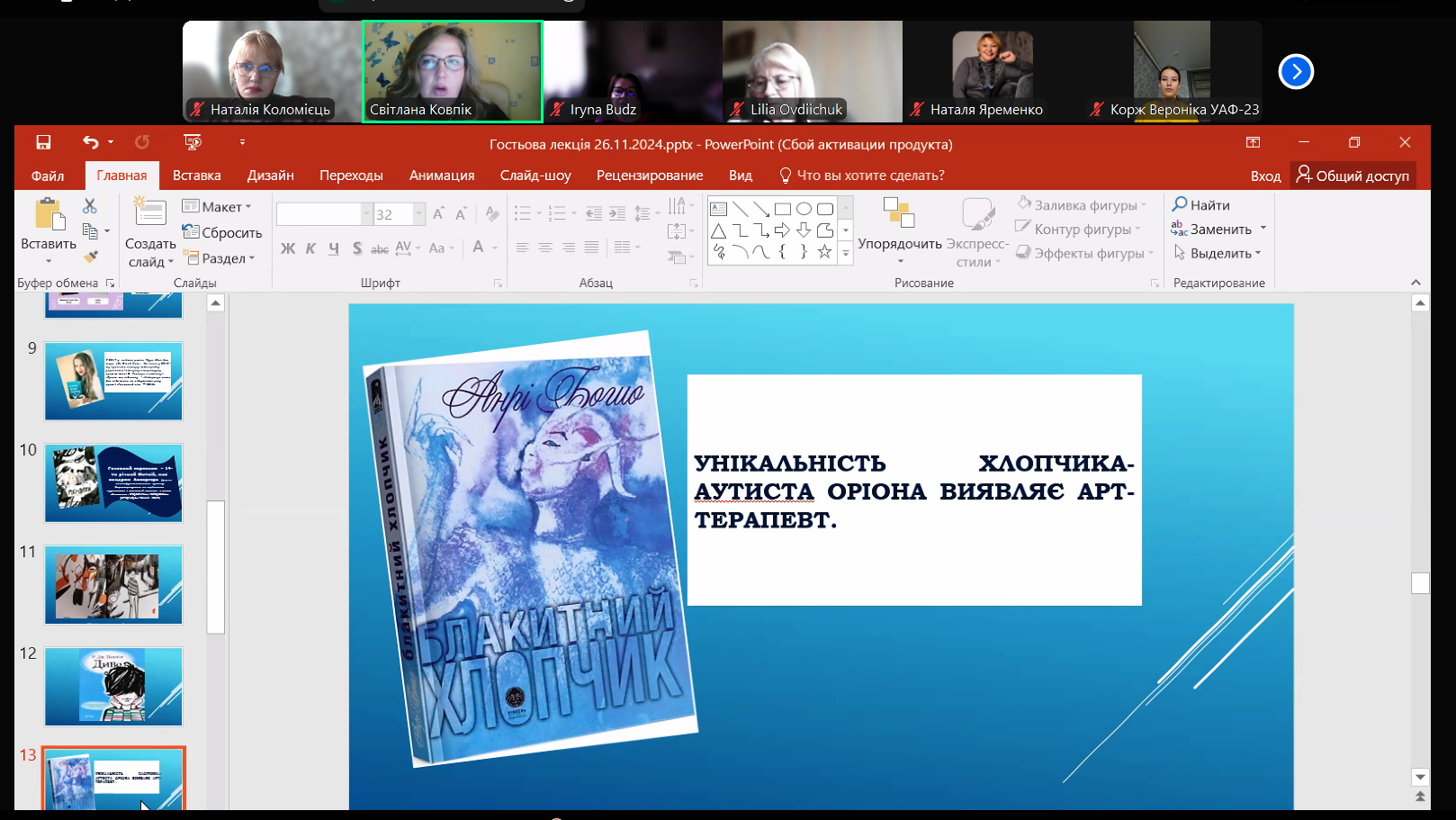Image resolution: width=1456 pixels, height=820 pixels.
Task: Select slide 10 thumbnail
Action: pos(113,483)
